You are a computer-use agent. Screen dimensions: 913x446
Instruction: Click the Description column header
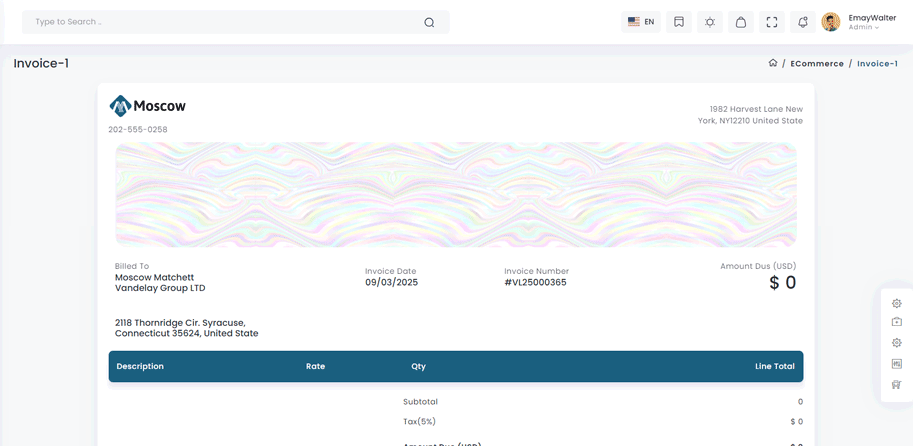140,366
